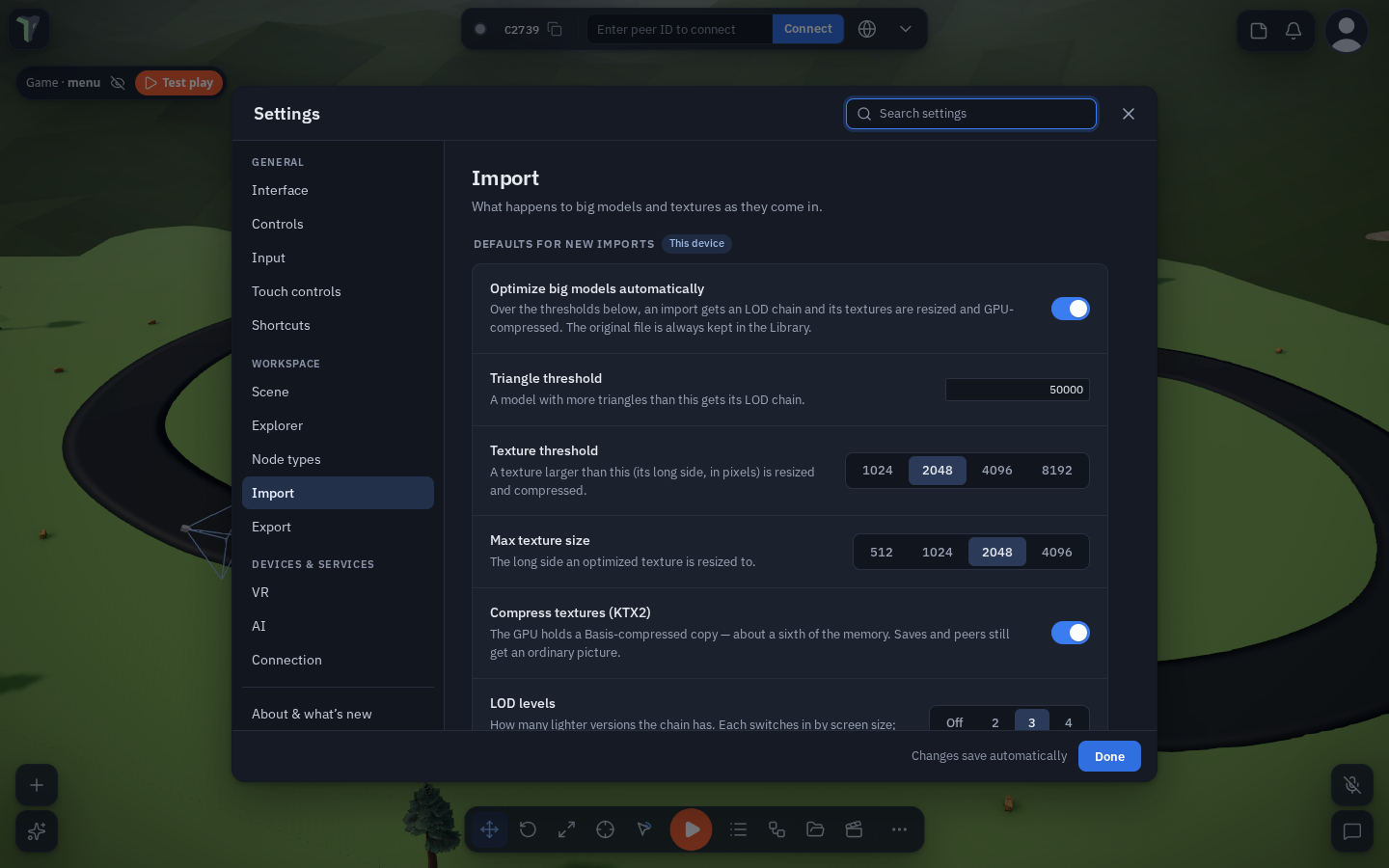Open About & what's new
Screen dimensions: 1389x868
coord(338,715)
